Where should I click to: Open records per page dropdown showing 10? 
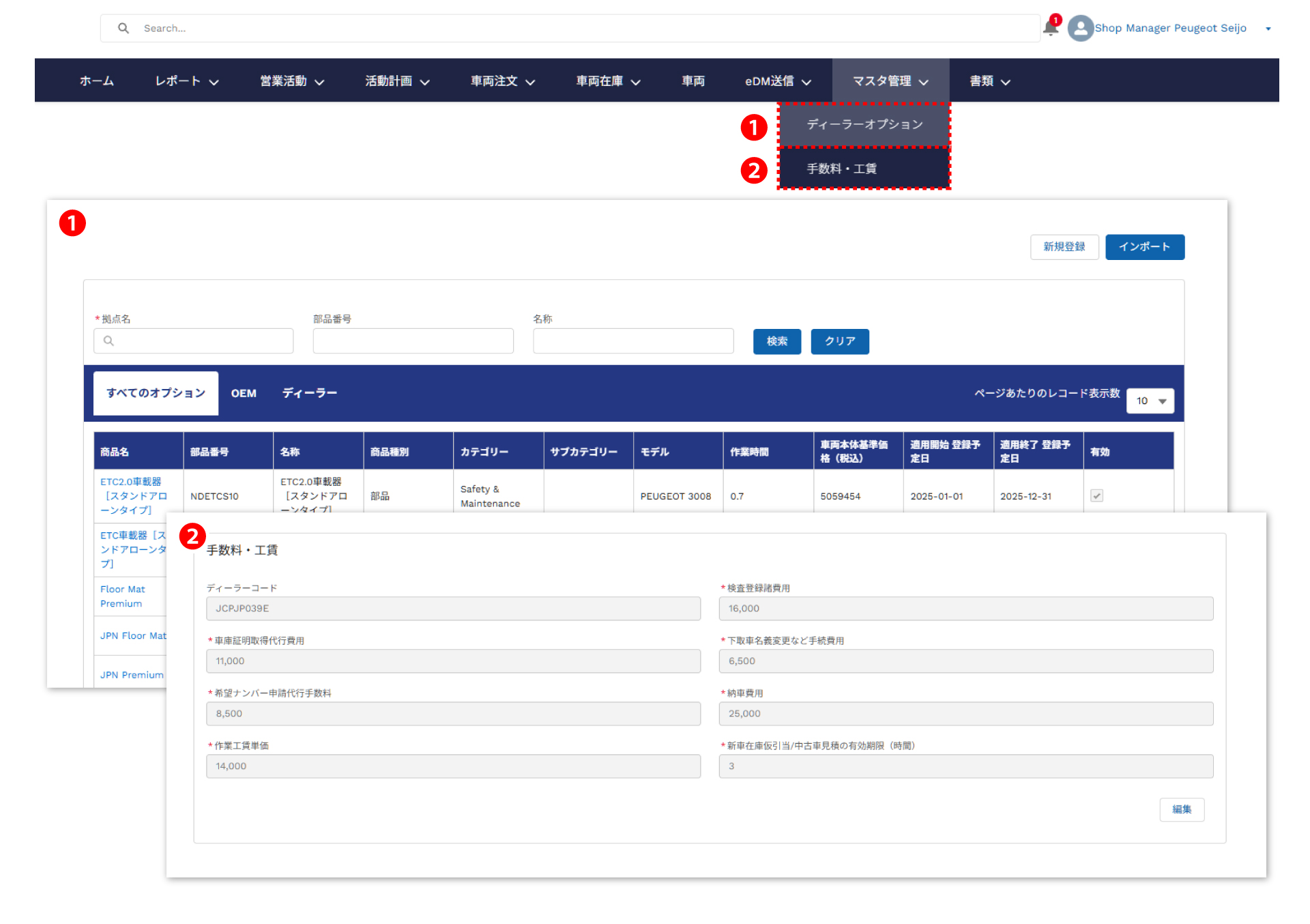click(1150, 401)
